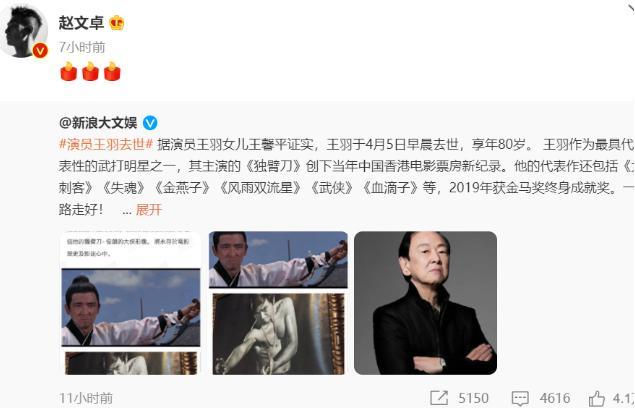
Task: Open the @新浪大文娱 account link
Action: tap(98, 122)
